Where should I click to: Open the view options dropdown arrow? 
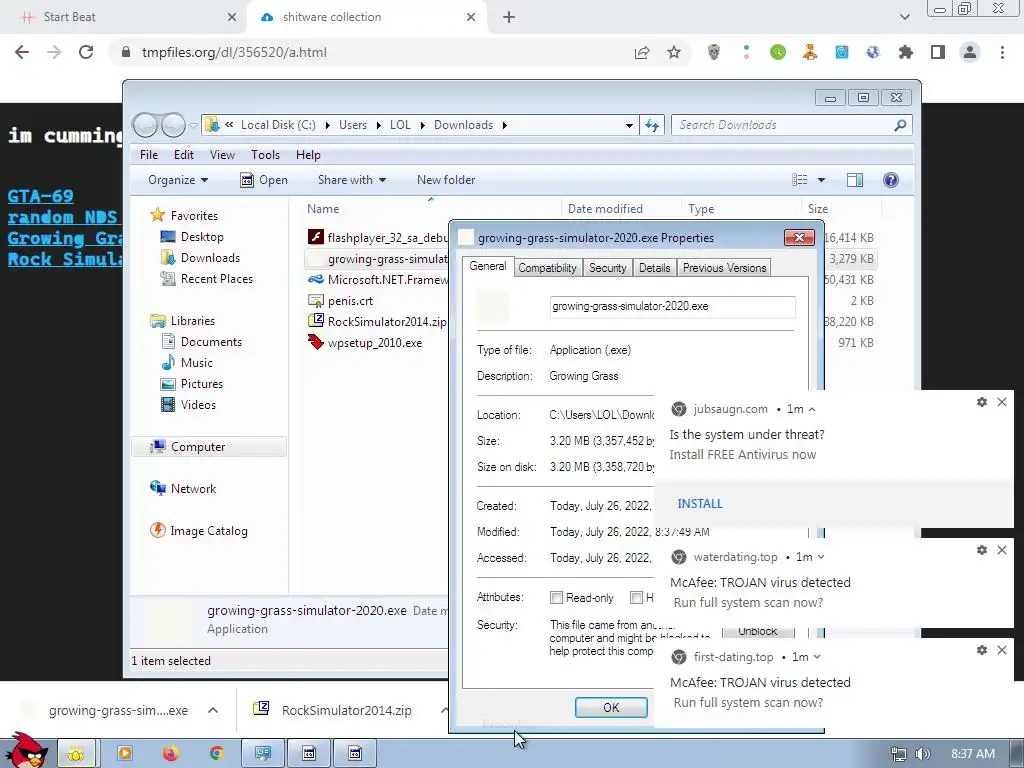point(821,180)
